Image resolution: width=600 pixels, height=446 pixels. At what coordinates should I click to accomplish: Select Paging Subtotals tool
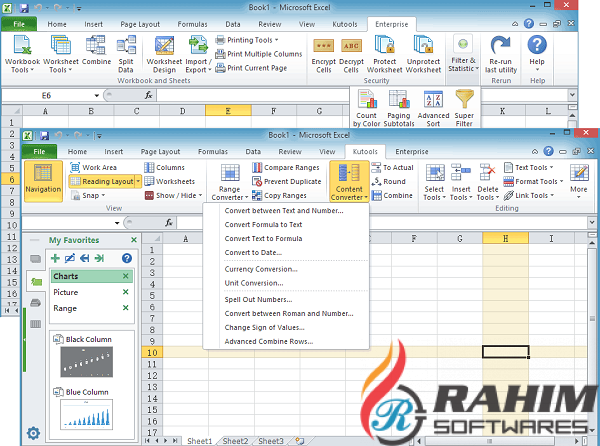tap(399, 108)
